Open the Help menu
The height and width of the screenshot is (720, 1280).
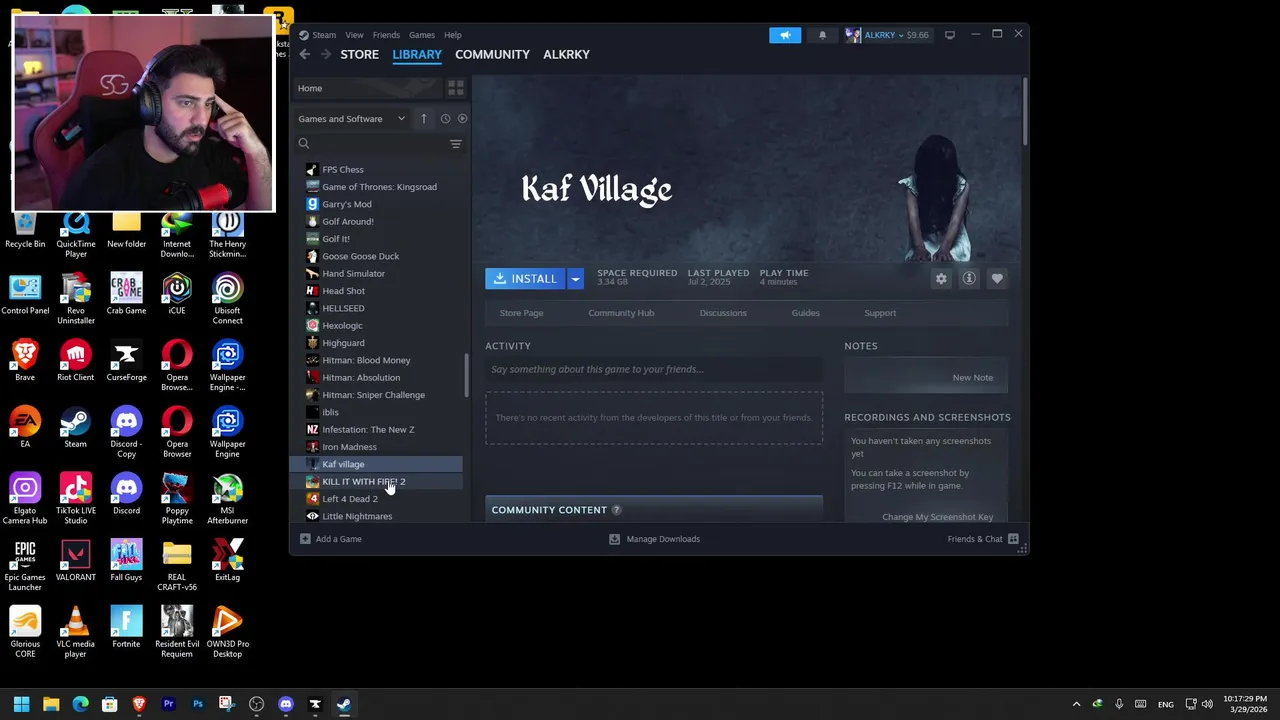(453, 35)
